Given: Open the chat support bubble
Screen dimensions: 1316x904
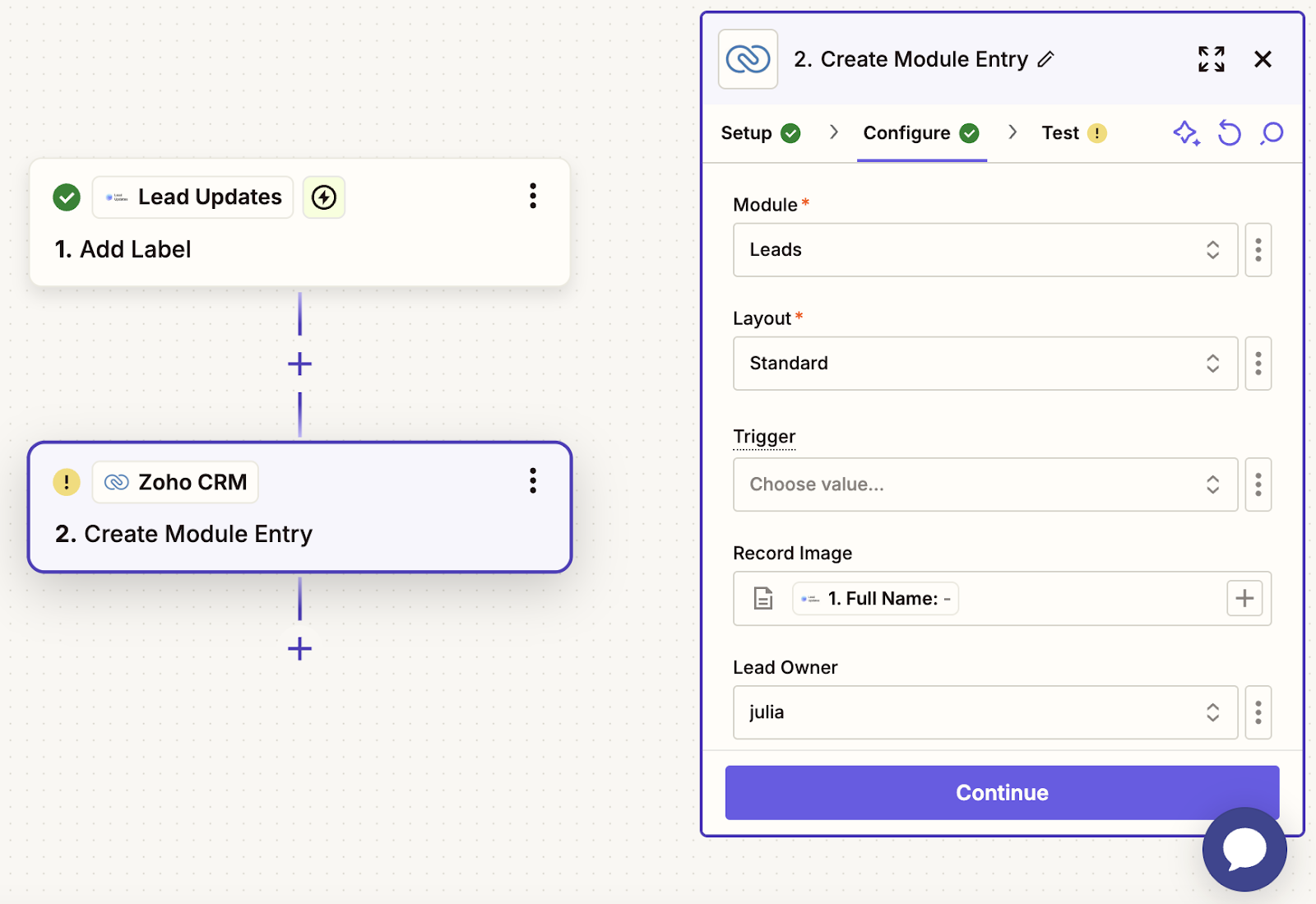Looking at the screenshot, I should click(x=1244, y=849).
